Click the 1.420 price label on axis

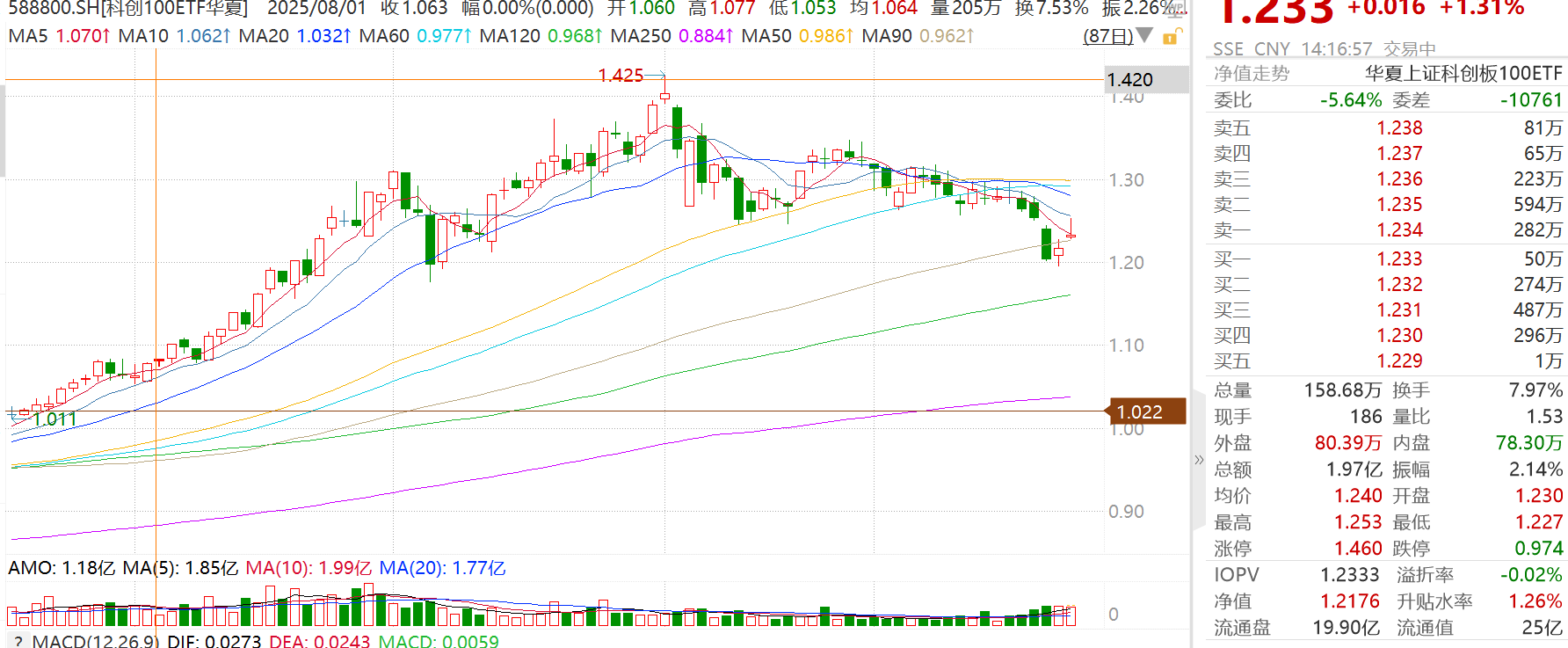click(1129, 80)
